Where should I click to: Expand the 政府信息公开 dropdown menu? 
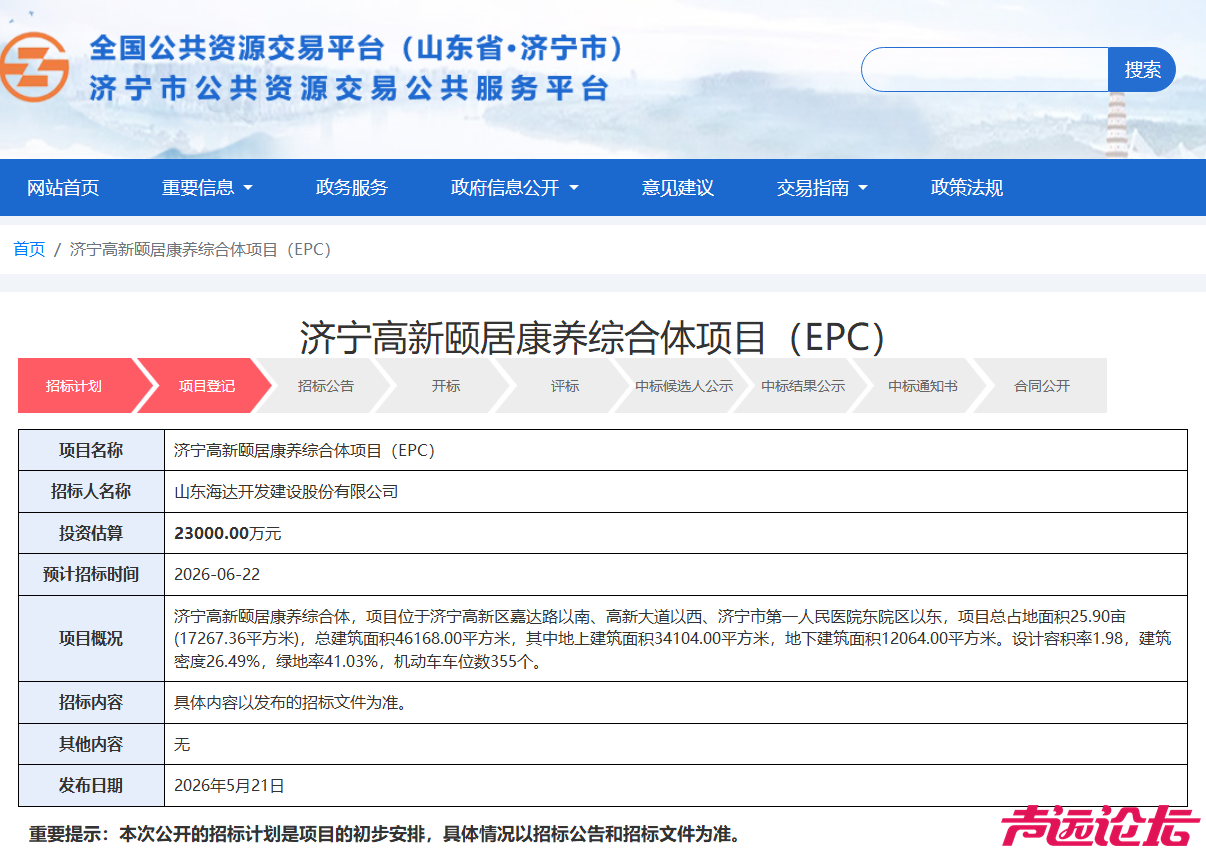515,187
